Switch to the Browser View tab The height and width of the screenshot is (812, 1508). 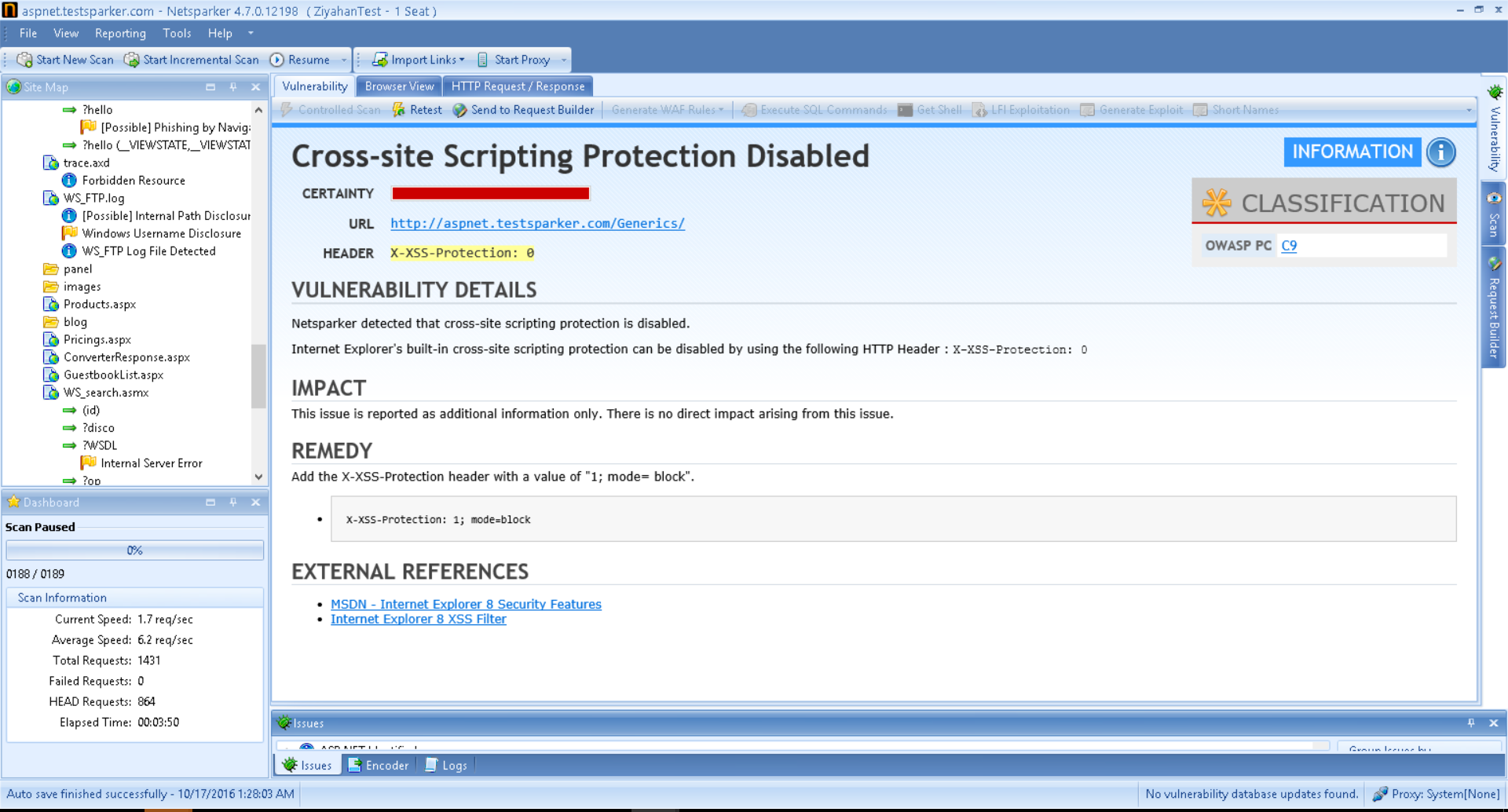[x=399, y=86]
